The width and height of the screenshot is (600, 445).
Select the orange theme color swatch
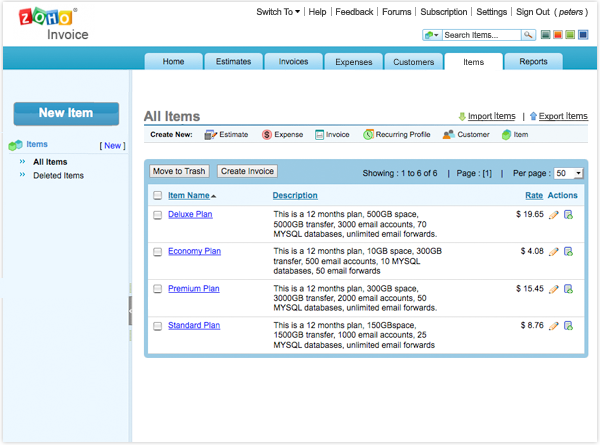tap(558, 35)
